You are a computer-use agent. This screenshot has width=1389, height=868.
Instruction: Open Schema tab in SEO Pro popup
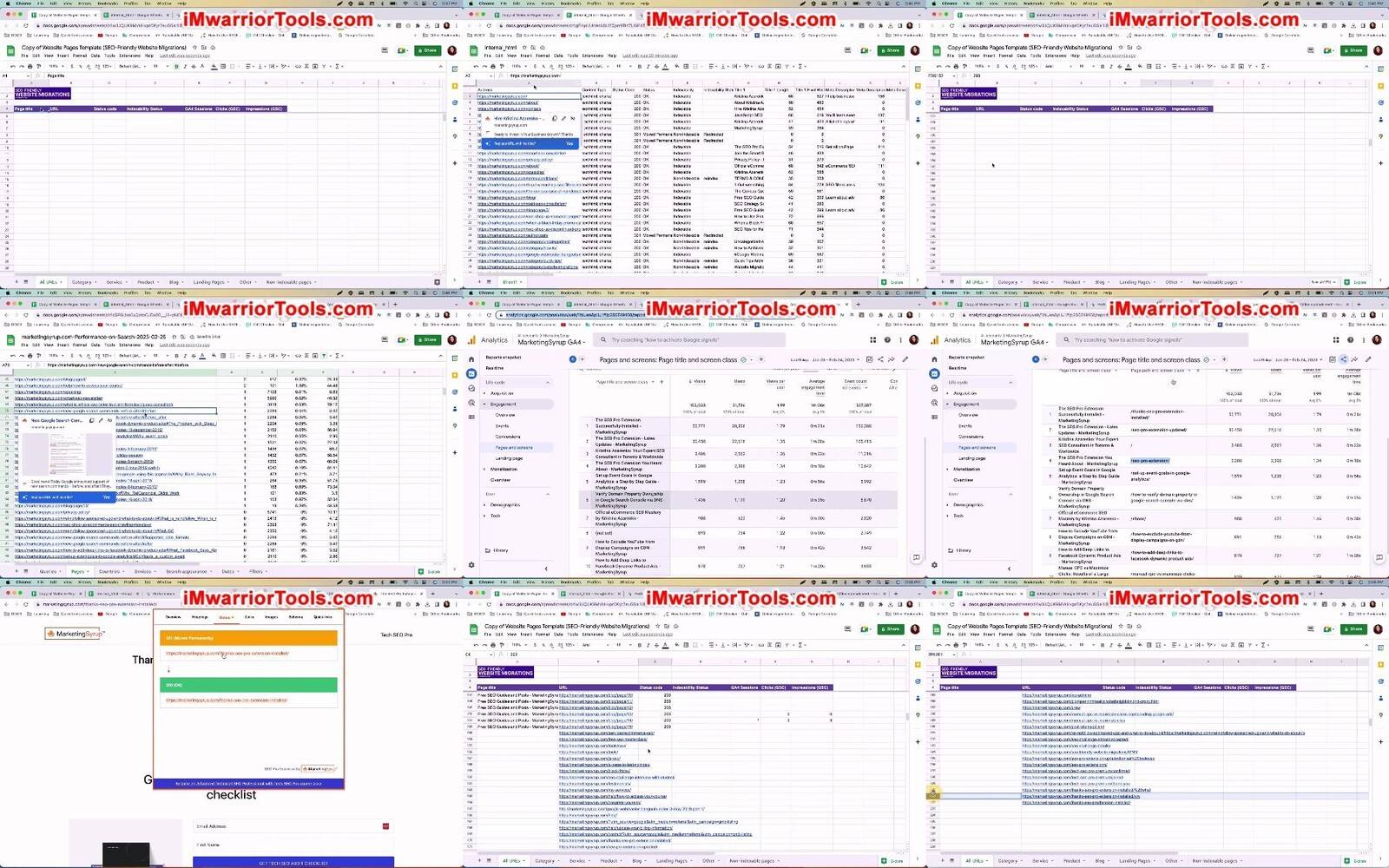(296, 617)
